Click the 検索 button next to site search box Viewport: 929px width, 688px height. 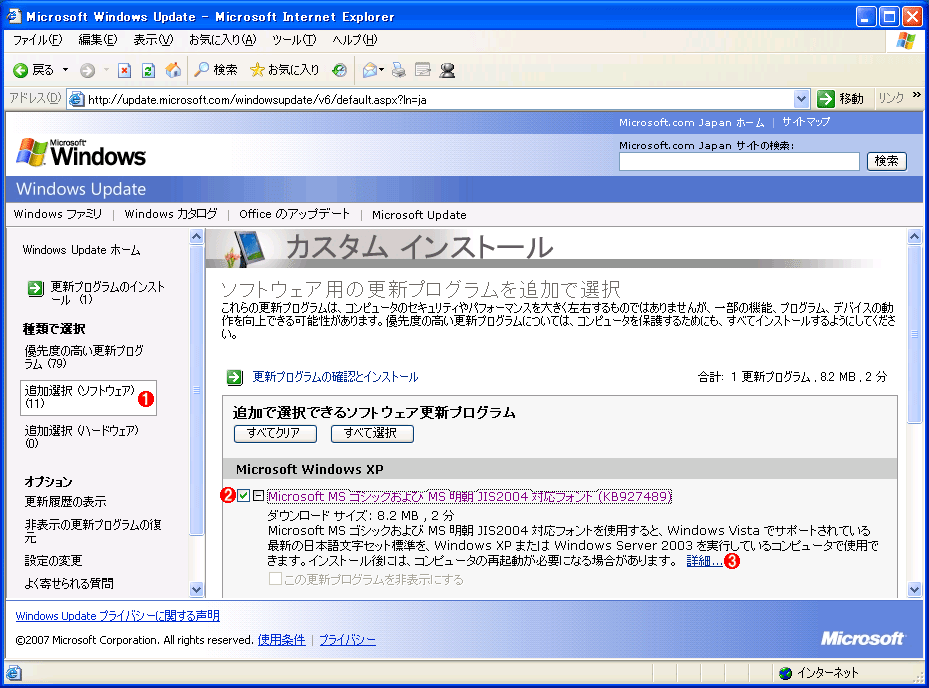[886, 161]
